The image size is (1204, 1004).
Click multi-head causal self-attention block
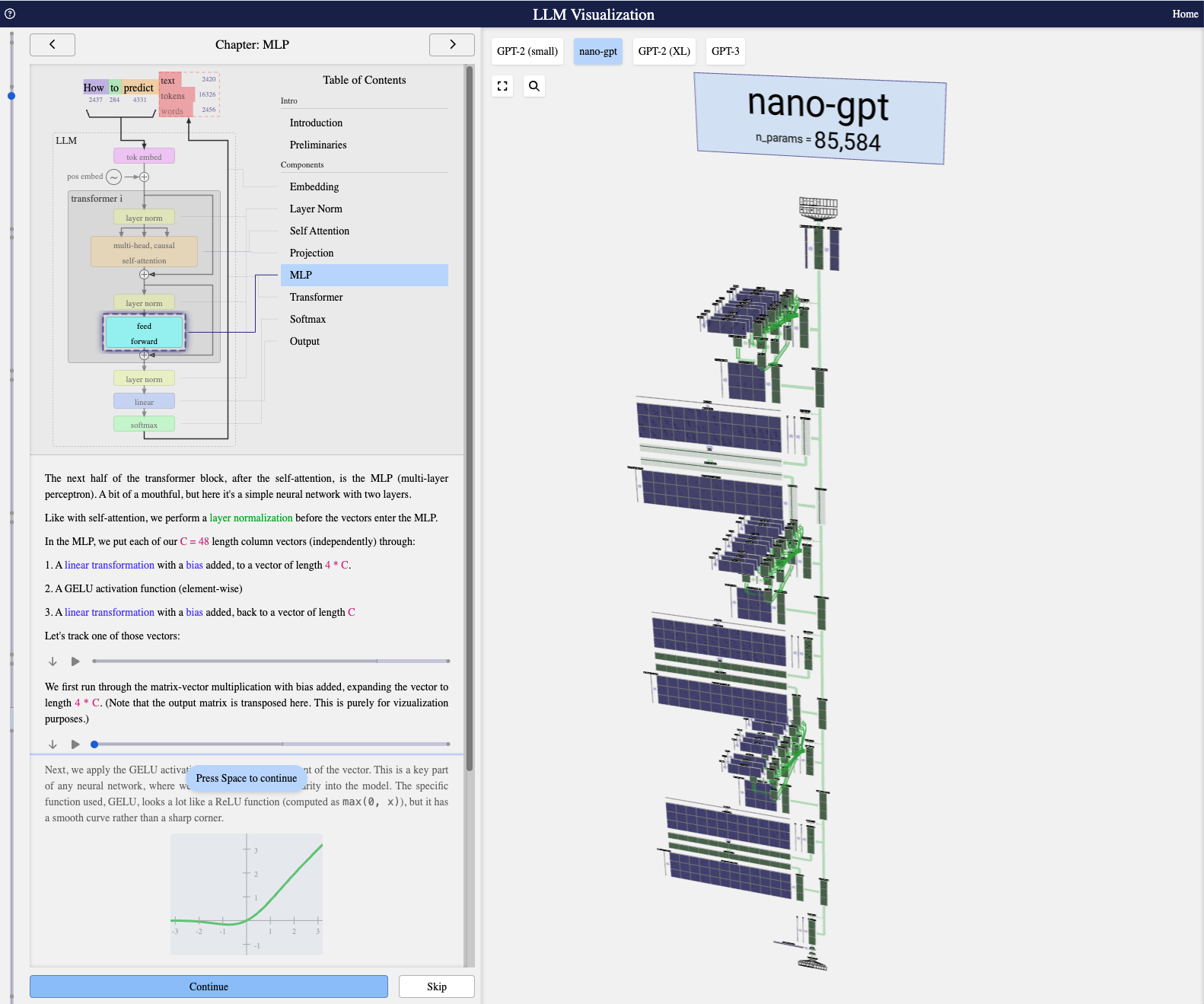coord(144,252)
